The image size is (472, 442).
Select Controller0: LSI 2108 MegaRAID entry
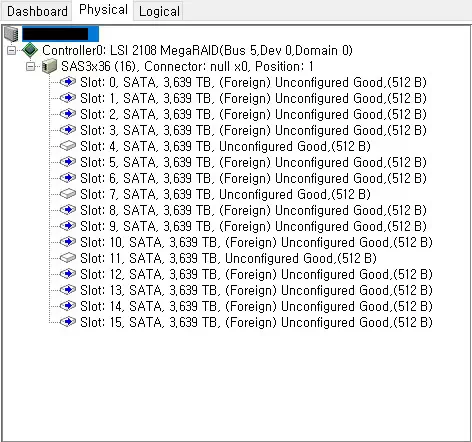[x=197, y=50]
